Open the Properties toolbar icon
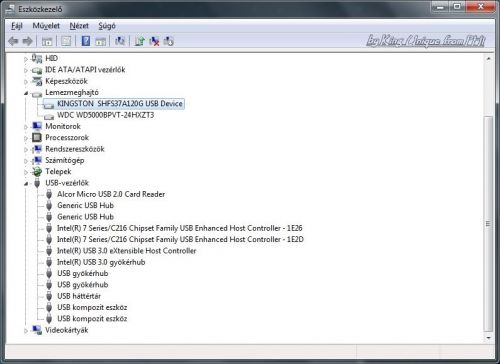Screen dimensions: 500x364 click(66, 41)
